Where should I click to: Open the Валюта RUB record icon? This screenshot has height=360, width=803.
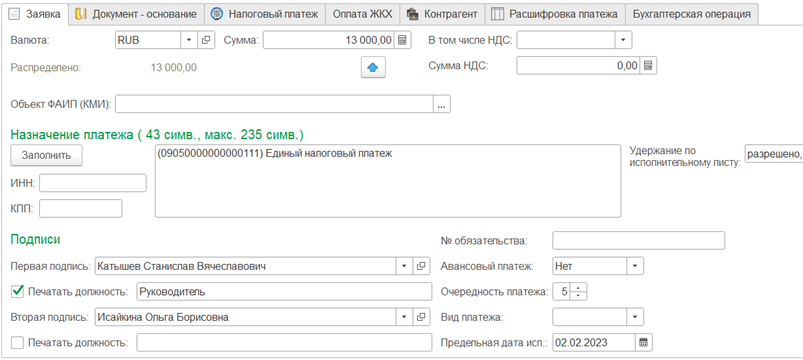pos(205,40)
